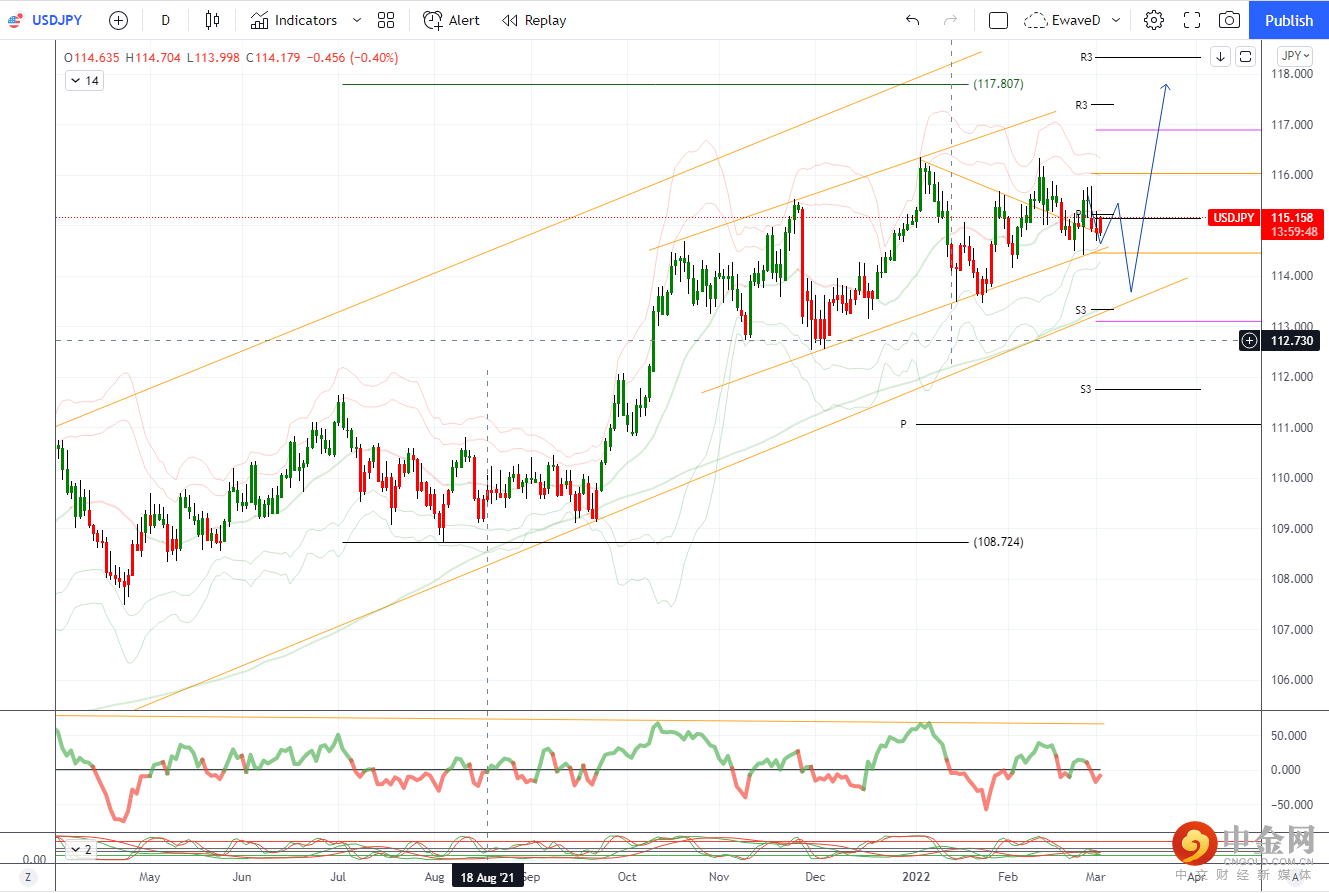This screenshot has width=1329, height=893.
Task: Select the USDJPY 115.158 price label
Action: click(1264, 218)
